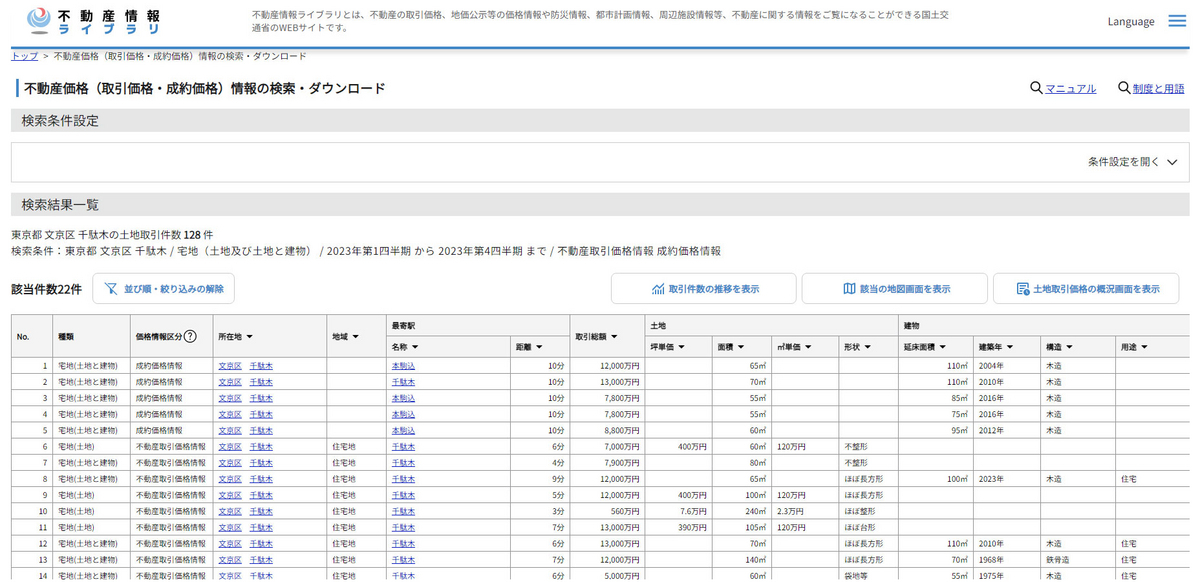The height and width of the screenshot is (582, 1200).
Task: Select 1968年 build year cell
Action: (992, 559)
